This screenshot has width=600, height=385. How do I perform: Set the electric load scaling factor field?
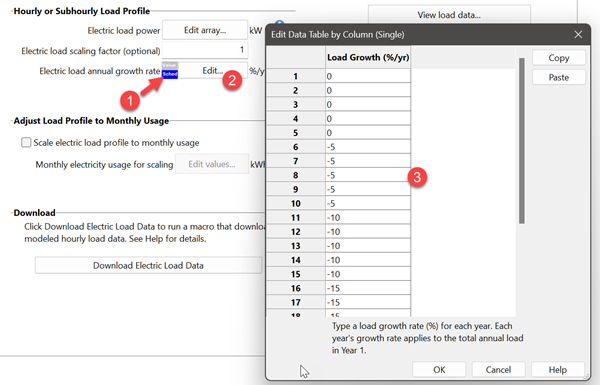pyautogui.click(x=205, y=50)
